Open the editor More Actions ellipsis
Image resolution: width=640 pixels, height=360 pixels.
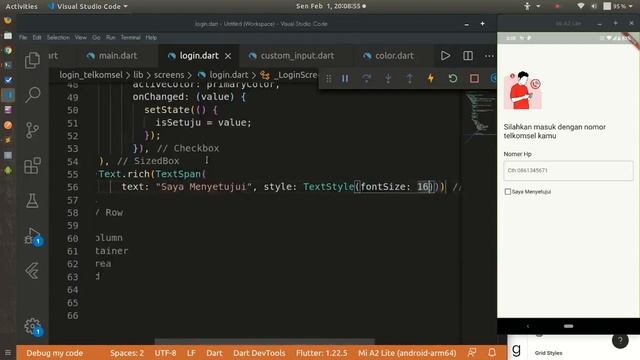point(489,56)
